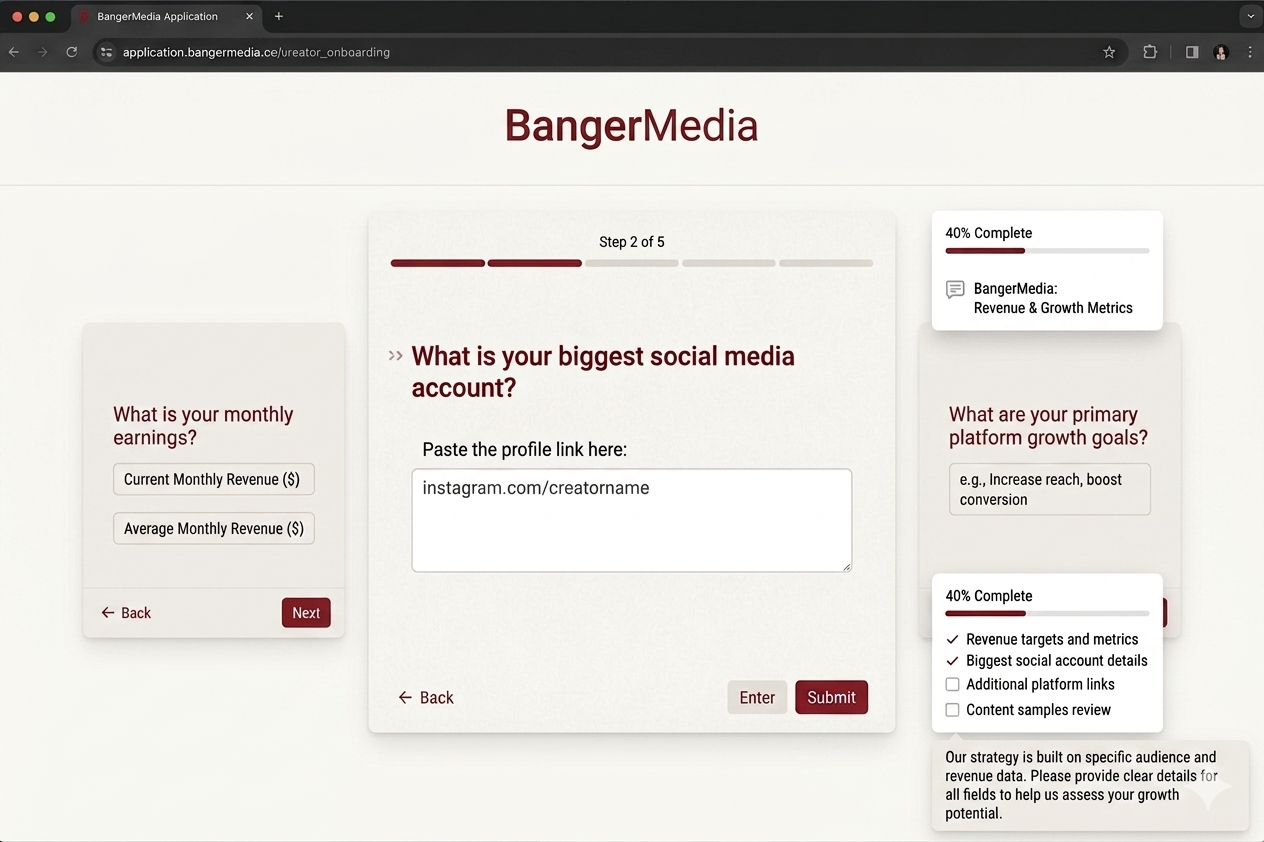Click the top 40% Complete progress bar
Viewport: 1264px width, 842px height.
(1047, 251)
